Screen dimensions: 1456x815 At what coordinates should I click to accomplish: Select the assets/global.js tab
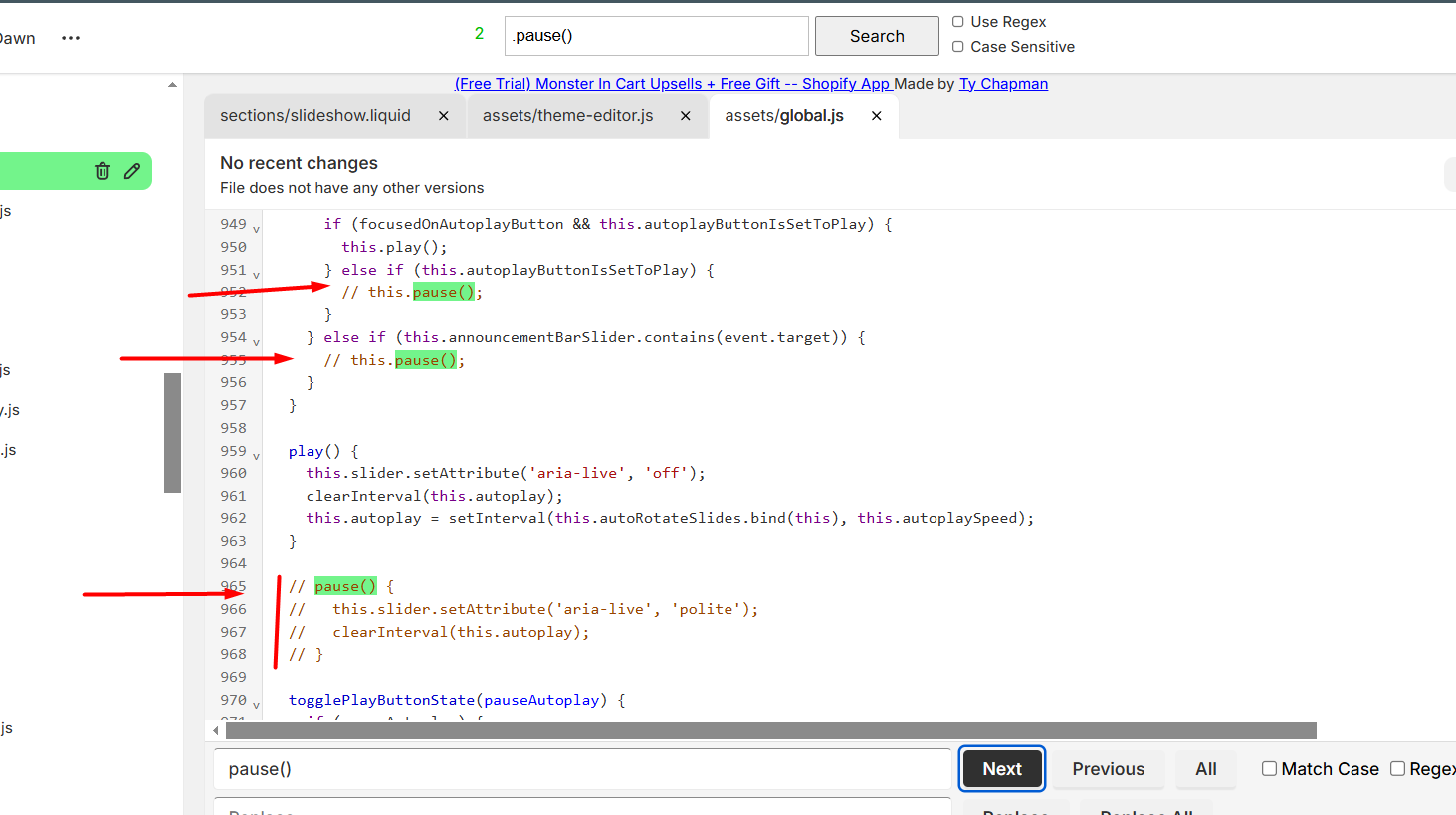[x=784, y=116]
